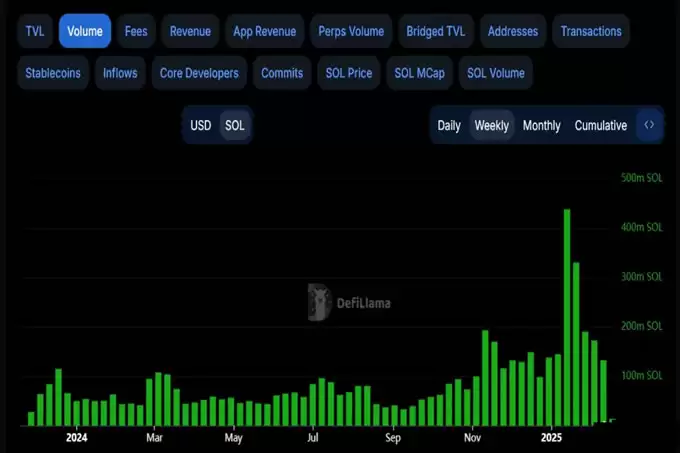Select the Weekly interval option

click(491, 126)
